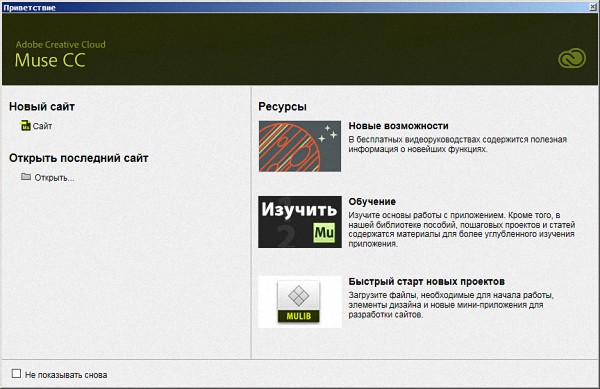Open an existing site with Открыть...
The width and height of the screenshot is (600, 389).
pos(54,178)
